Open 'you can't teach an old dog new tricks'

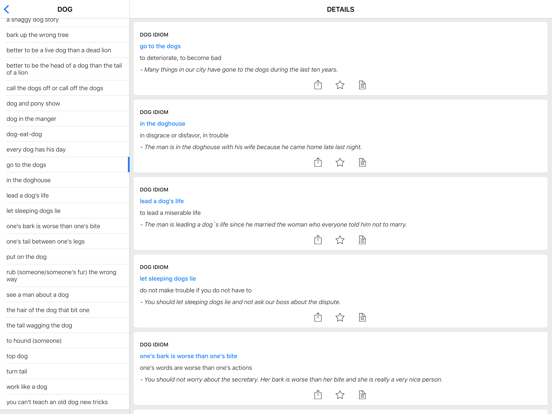point(64,402)
